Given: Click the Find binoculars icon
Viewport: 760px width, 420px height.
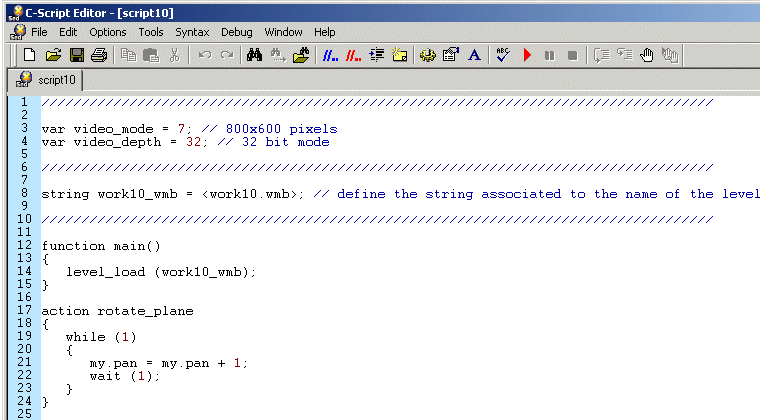Looking at the screenshot, I should tap(254, 55).
